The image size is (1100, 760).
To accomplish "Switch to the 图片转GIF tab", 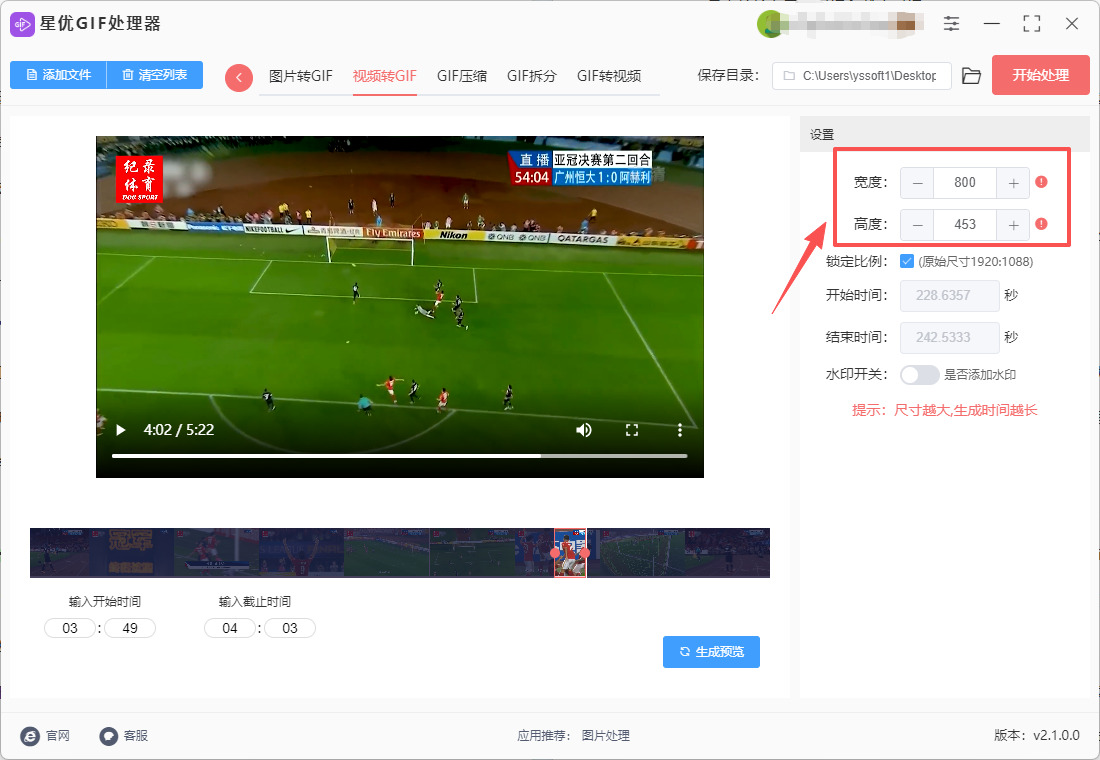I will (x=300, y=76).
